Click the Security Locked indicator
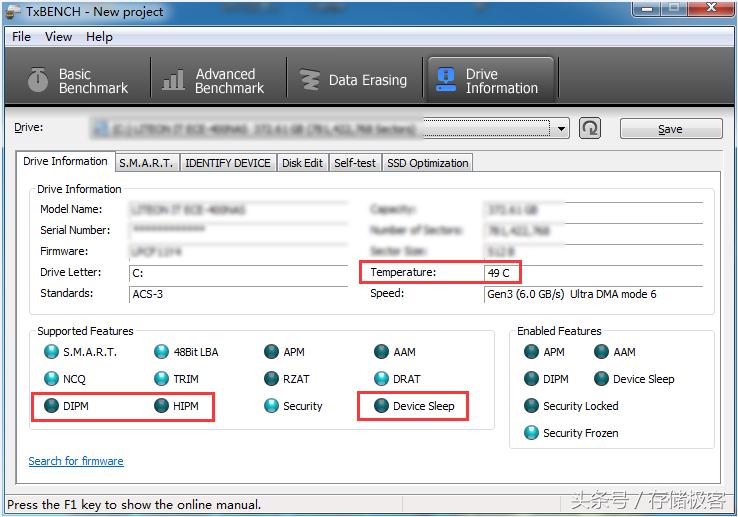The width and height of the screenshot is (738, 517). pyautogui.click(x=531, y=405)
